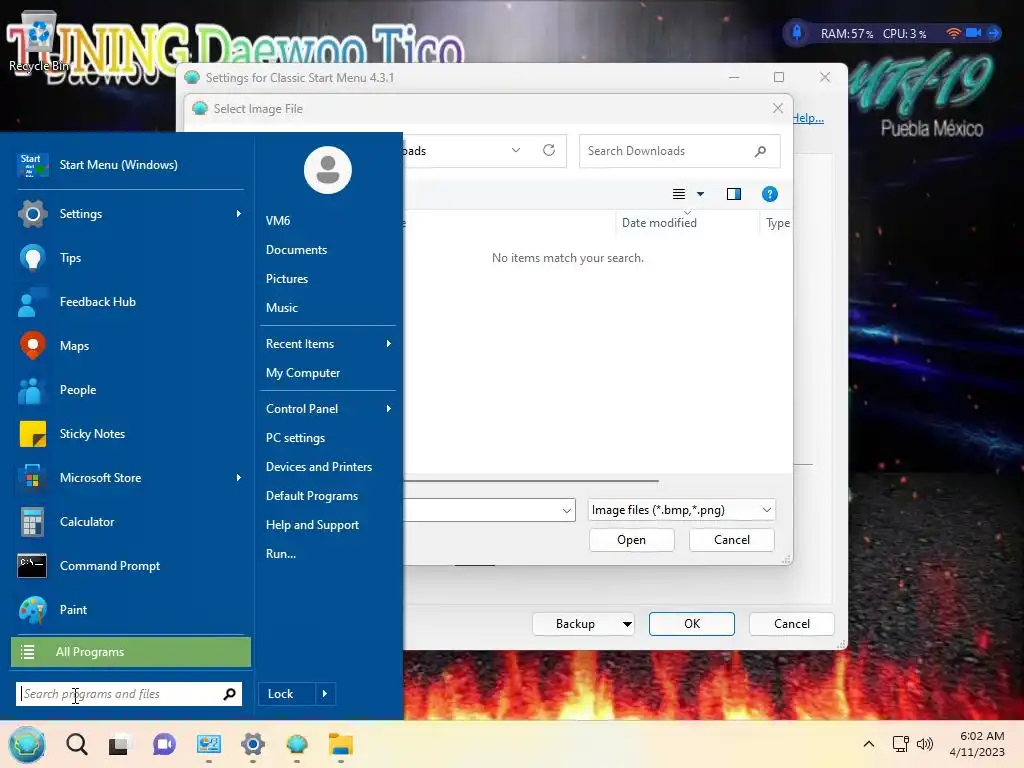
Task: Open the blue help icon in file dialog
Action: pyautogui.click(x=769, y=194)
